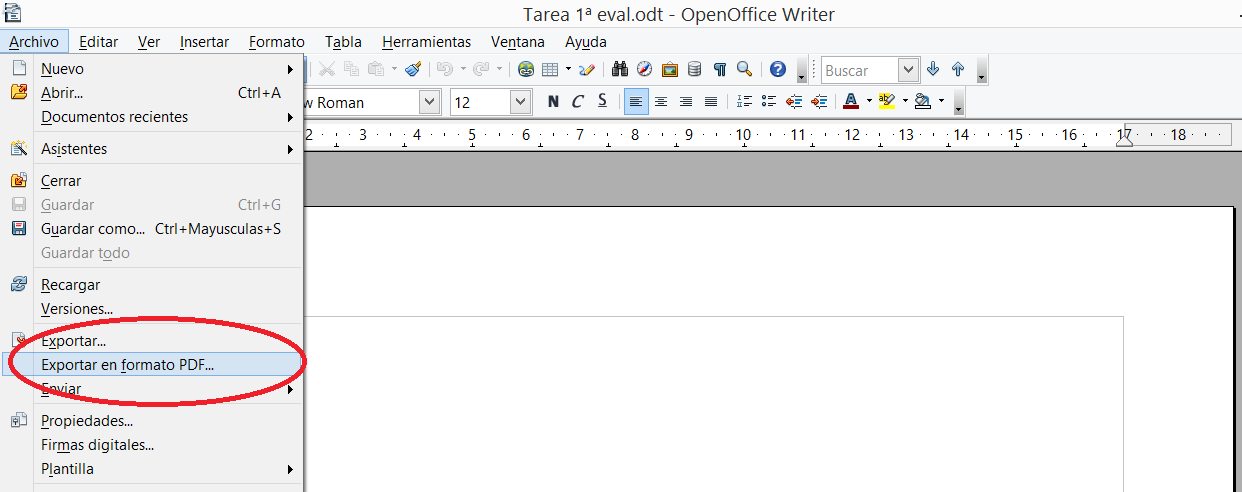Toggle Numbering list on/off
The height and width of the screenshot is (492, 1242).
pyautogui.click(x=744, y=101)
